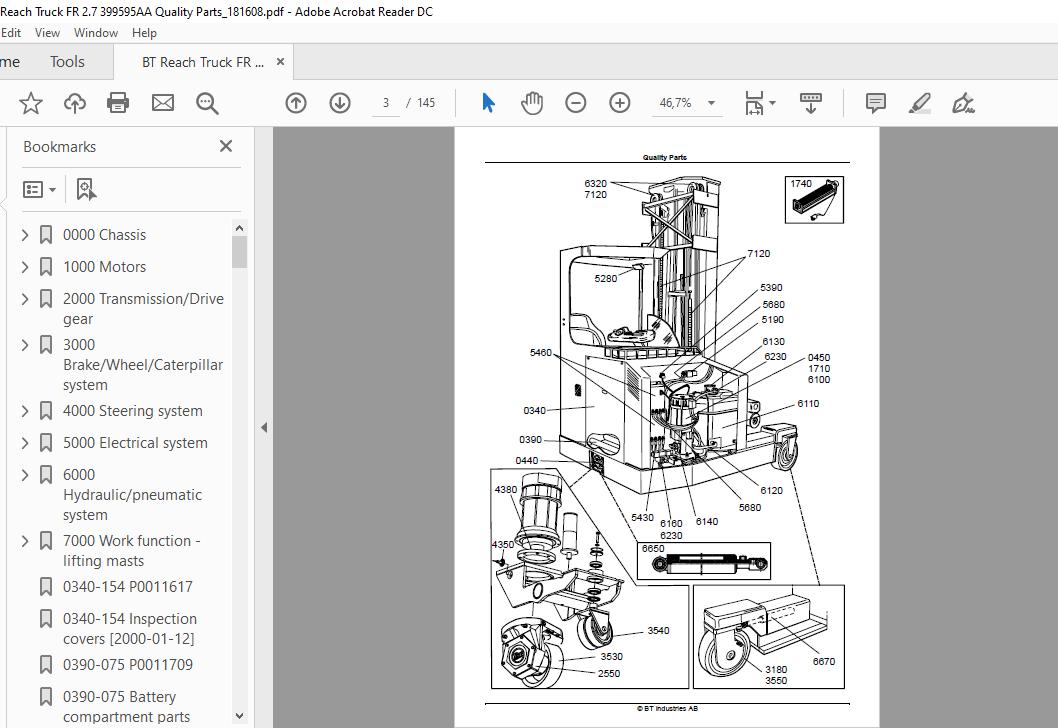Go to previous page arrow
Image resolution: width=1058 pixels, height=728 pixels.
click(296, 103)
